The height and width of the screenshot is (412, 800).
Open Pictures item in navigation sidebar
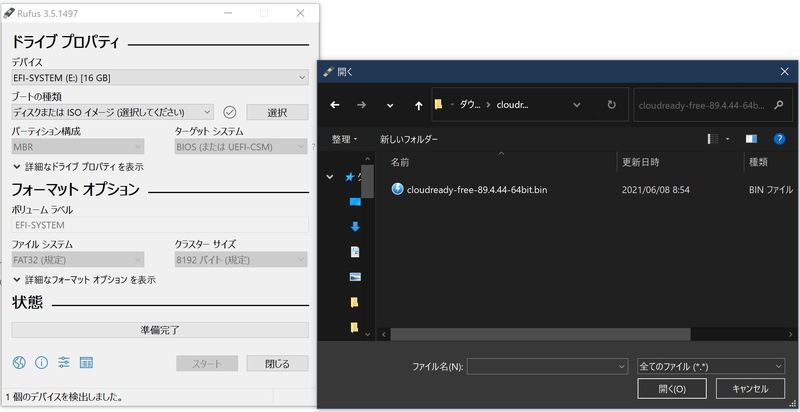355,277
